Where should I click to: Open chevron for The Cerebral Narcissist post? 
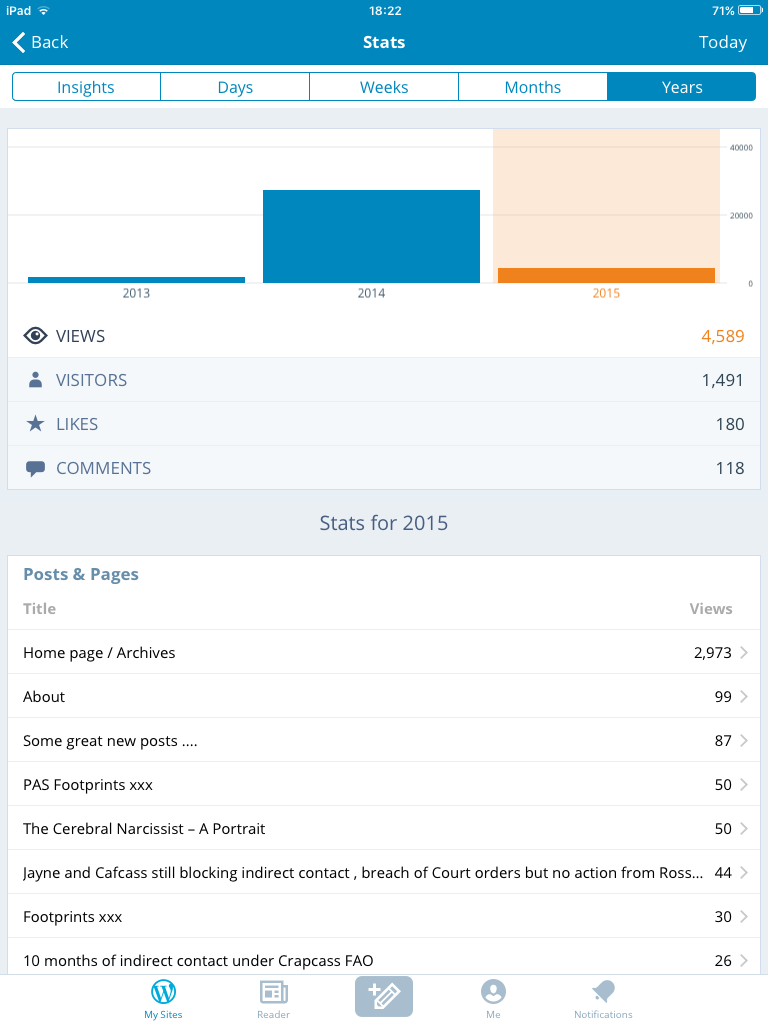tap(743, 829)
